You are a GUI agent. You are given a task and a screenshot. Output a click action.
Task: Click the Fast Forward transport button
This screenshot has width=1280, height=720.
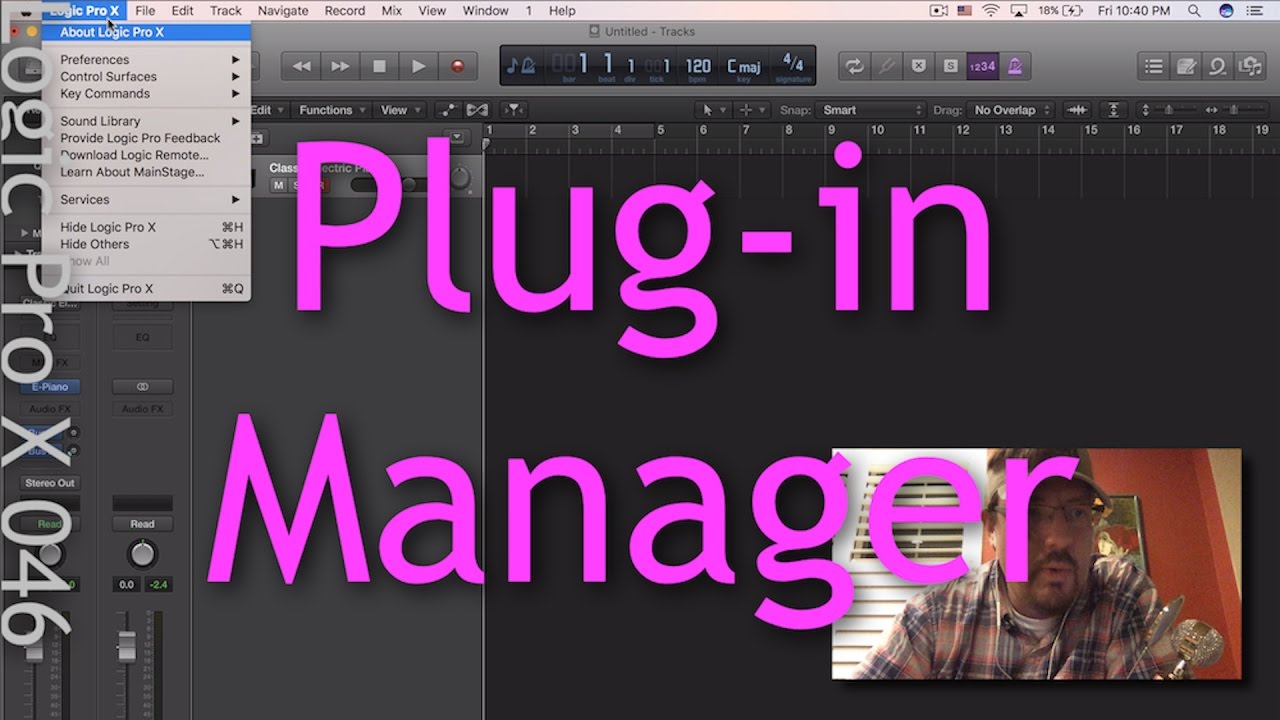click(340, 67)
